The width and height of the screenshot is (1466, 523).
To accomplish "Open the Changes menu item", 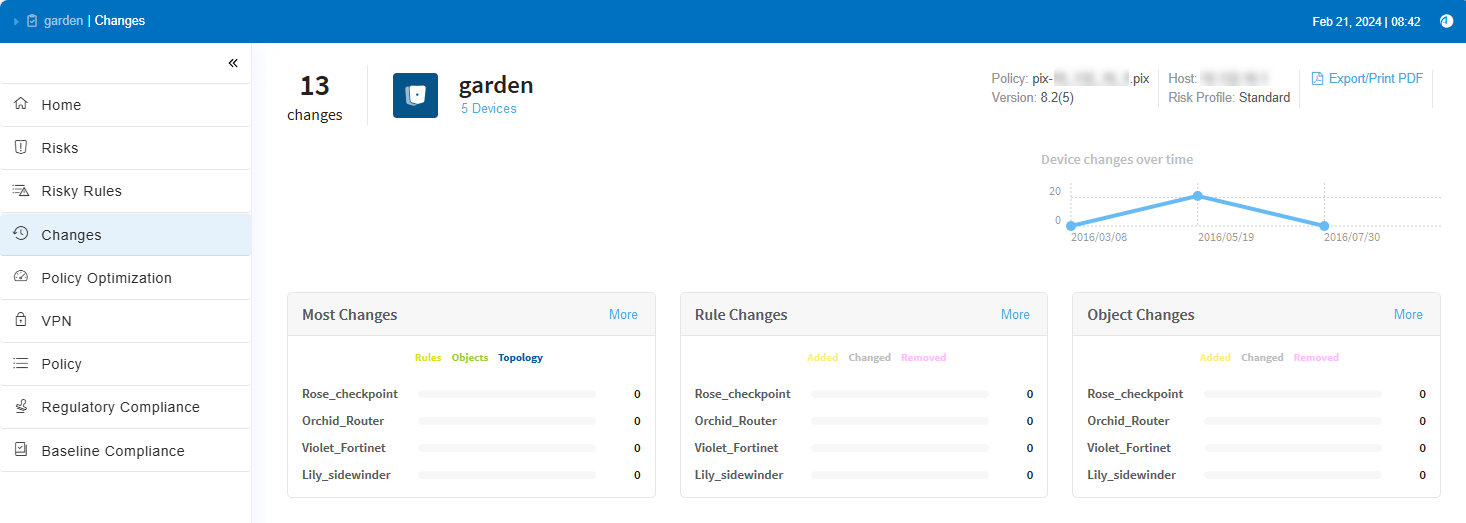I will pos(71,235).
